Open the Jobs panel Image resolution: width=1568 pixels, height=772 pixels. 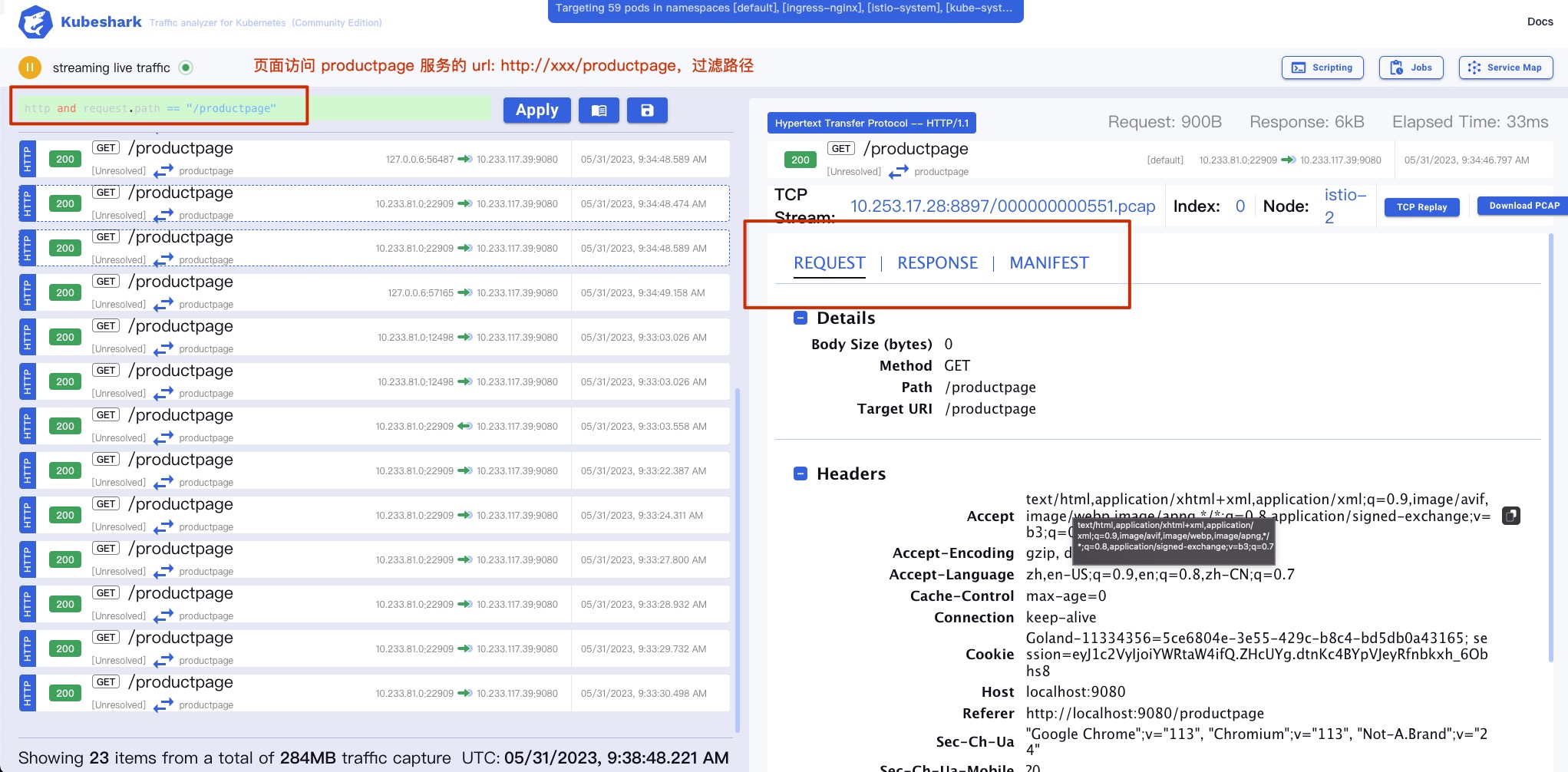[1411, 68]
